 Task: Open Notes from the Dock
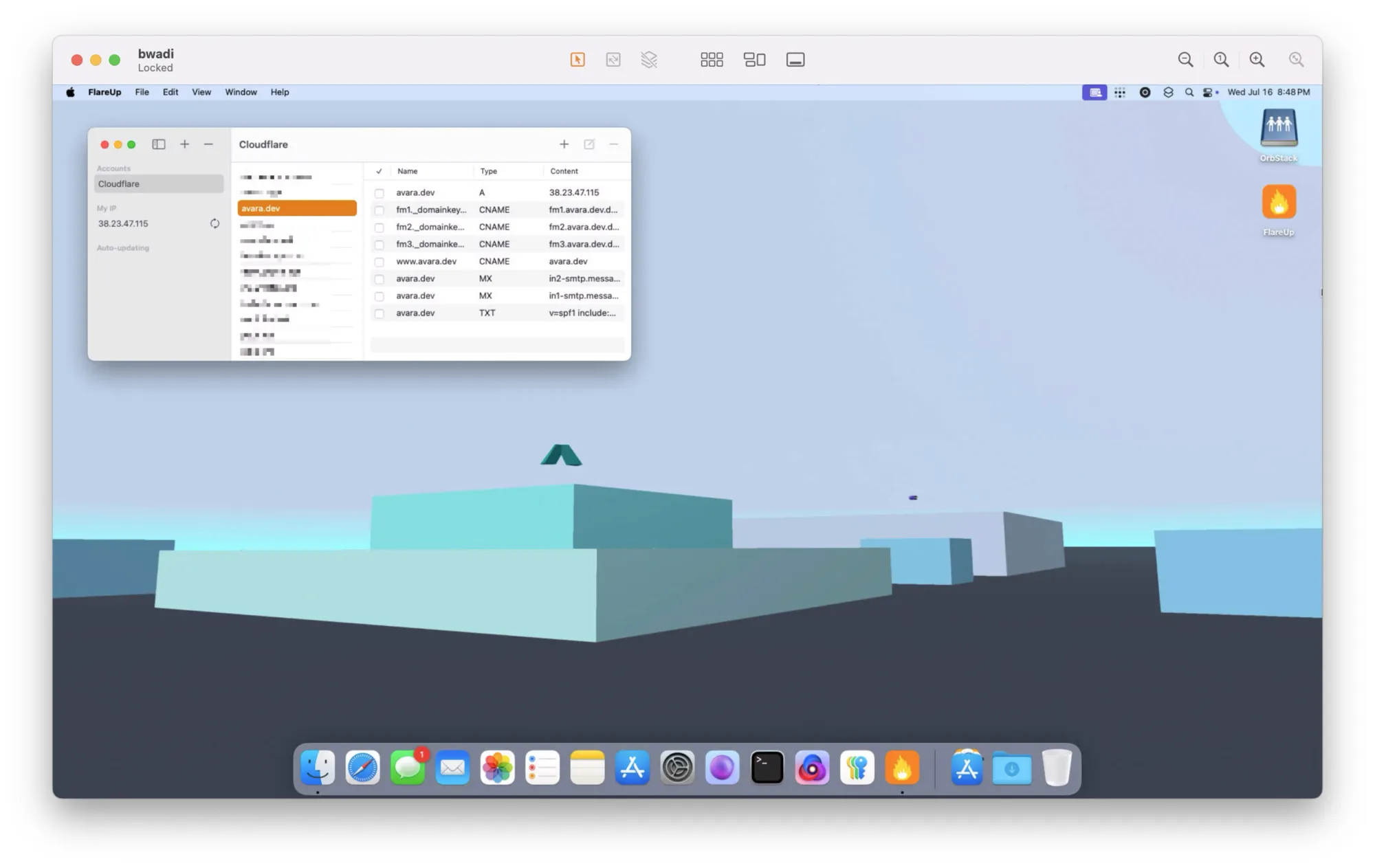[587, 768]
